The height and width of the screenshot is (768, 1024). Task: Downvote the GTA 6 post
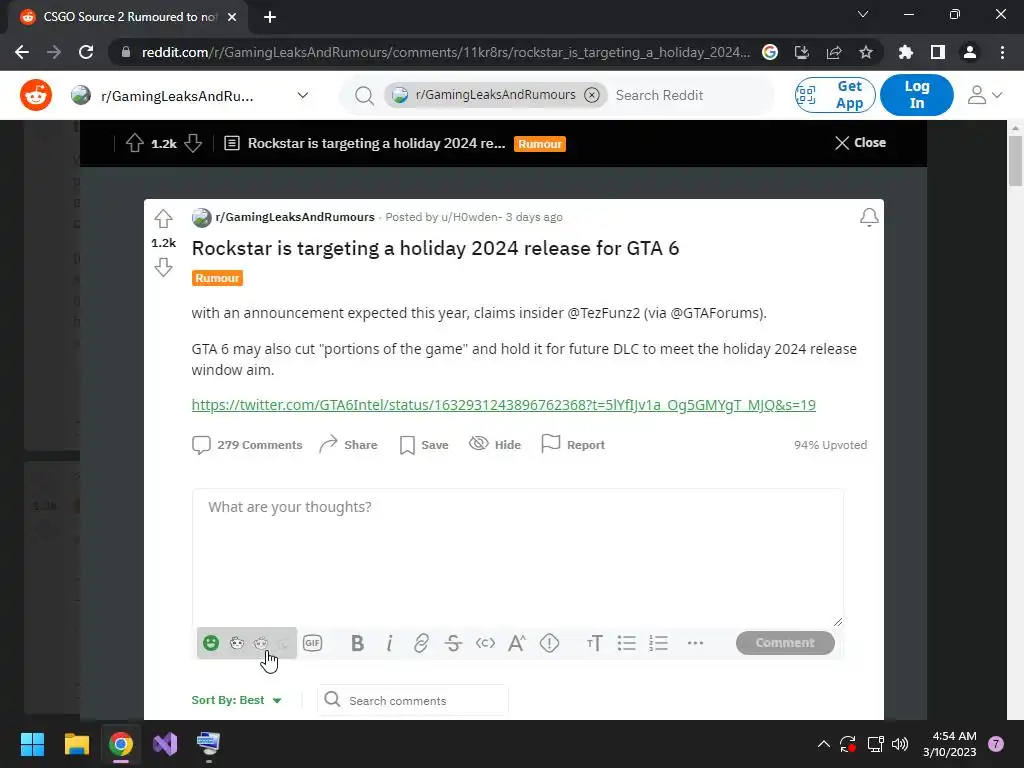(163, 266)
